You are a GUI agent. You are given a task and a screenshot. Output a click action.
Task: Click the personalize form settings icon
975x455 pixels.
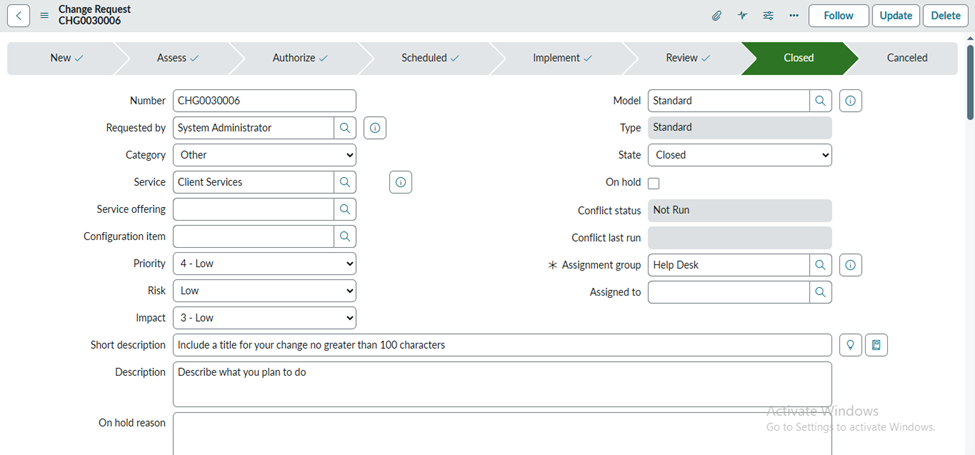click(768, 16)
